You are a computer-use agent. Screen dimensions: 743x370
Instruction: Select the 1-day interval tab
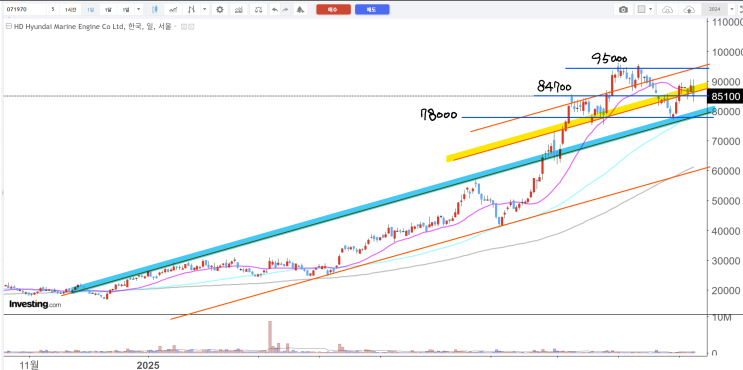coord(90,9)
